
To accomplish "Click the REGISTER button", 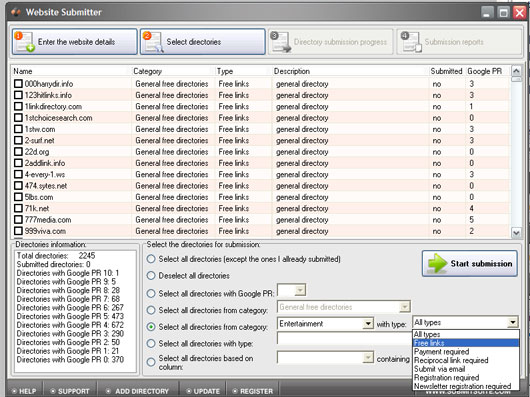I will pos(252,391).
